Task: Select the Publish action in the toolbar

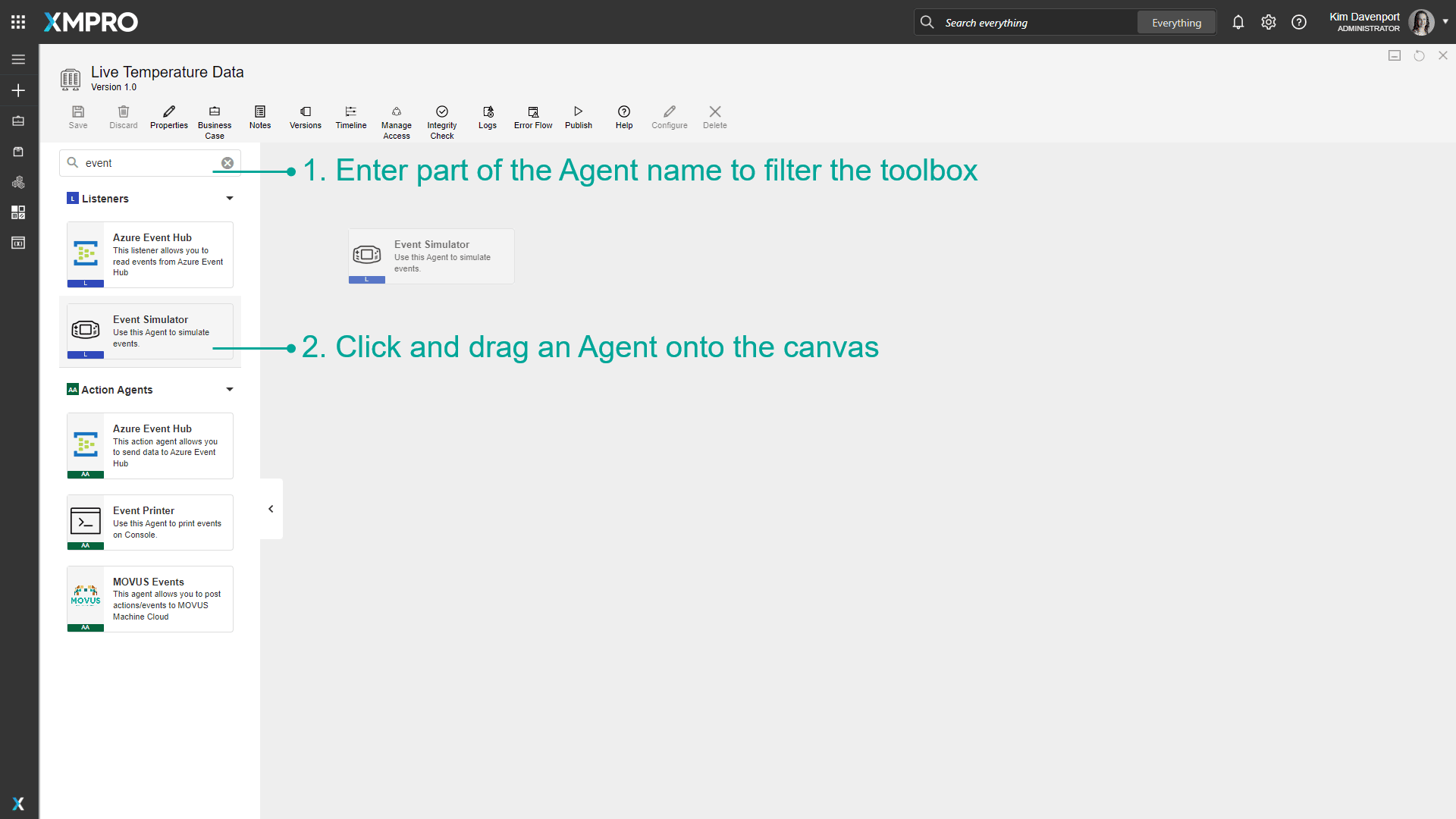Action: click(578, 116)
